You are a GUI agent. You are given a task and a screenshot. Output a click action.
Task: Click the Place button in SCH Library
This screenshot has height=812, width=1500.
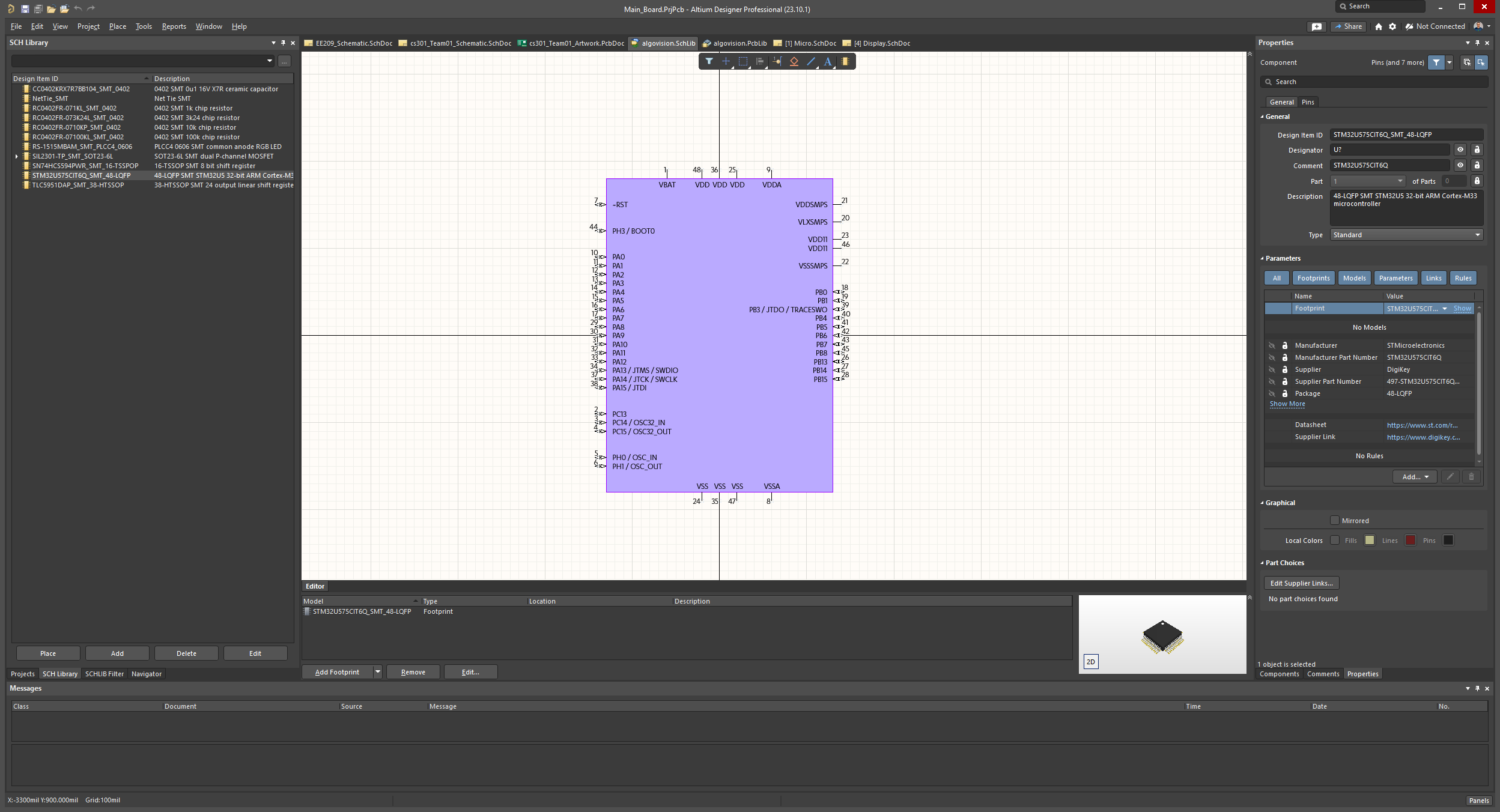[48, 653]
